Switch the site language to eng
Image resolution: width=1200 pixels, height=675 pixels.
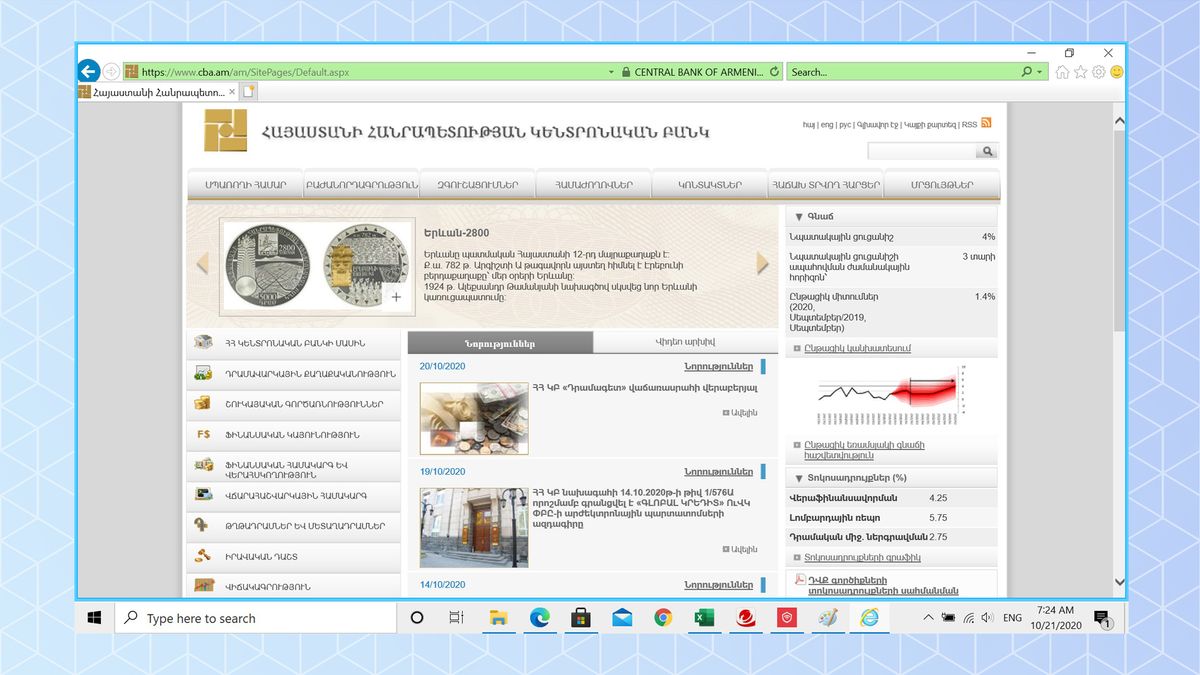click(x=827, y=123)
